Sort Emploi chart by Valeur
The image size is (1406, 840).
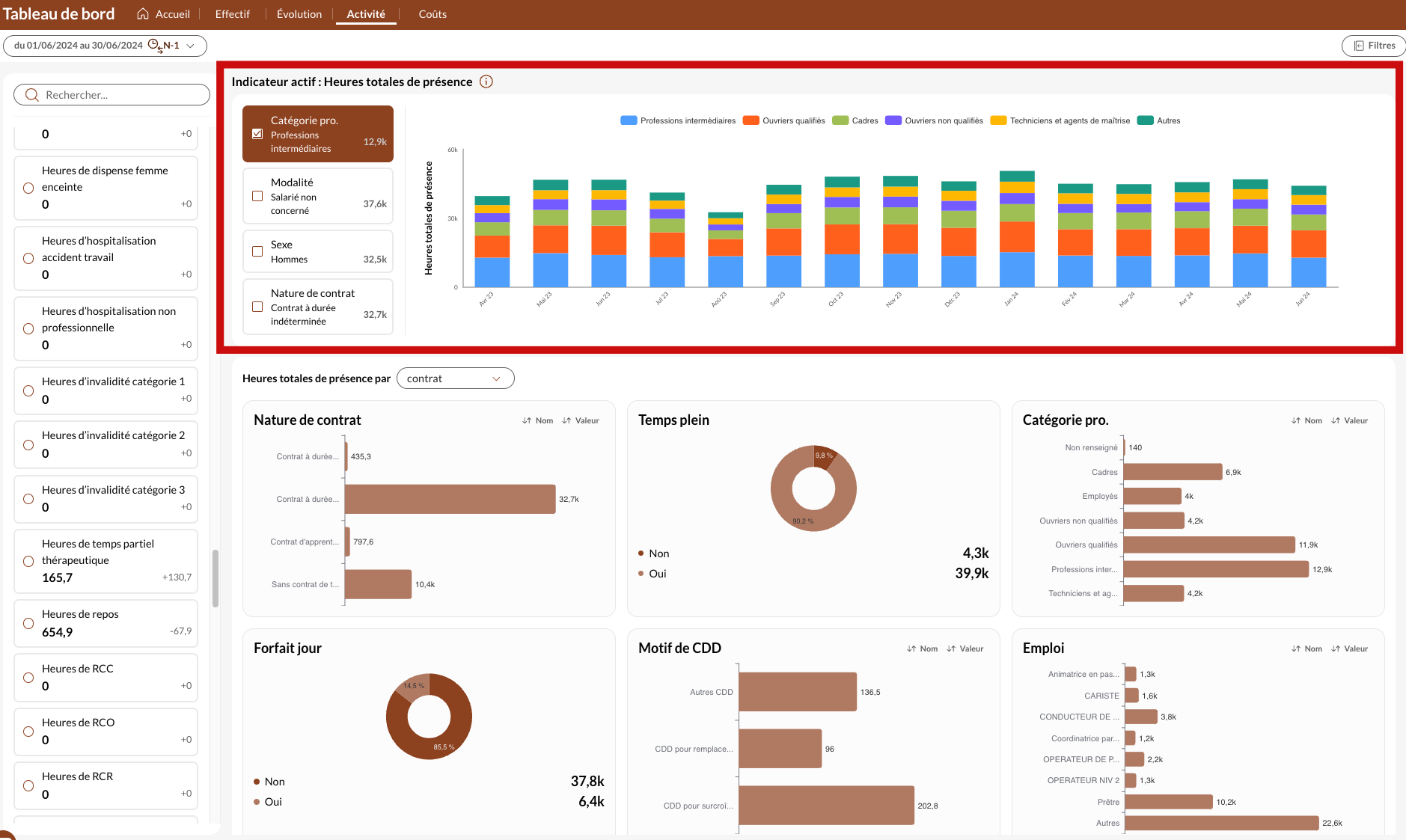coord(1350,649)
